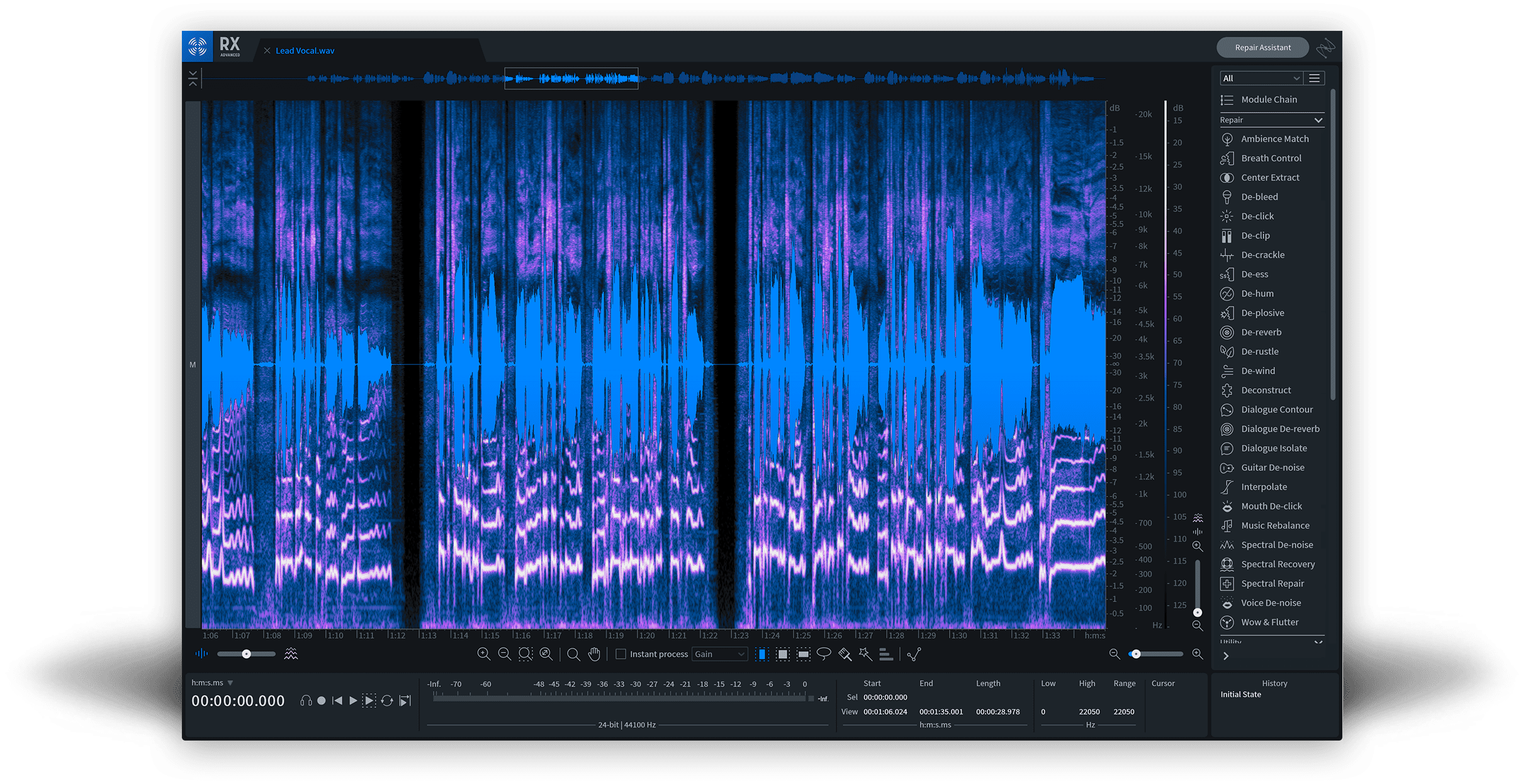Select the Lasso selection tool

pyautogui.click(x=824, y=654)
